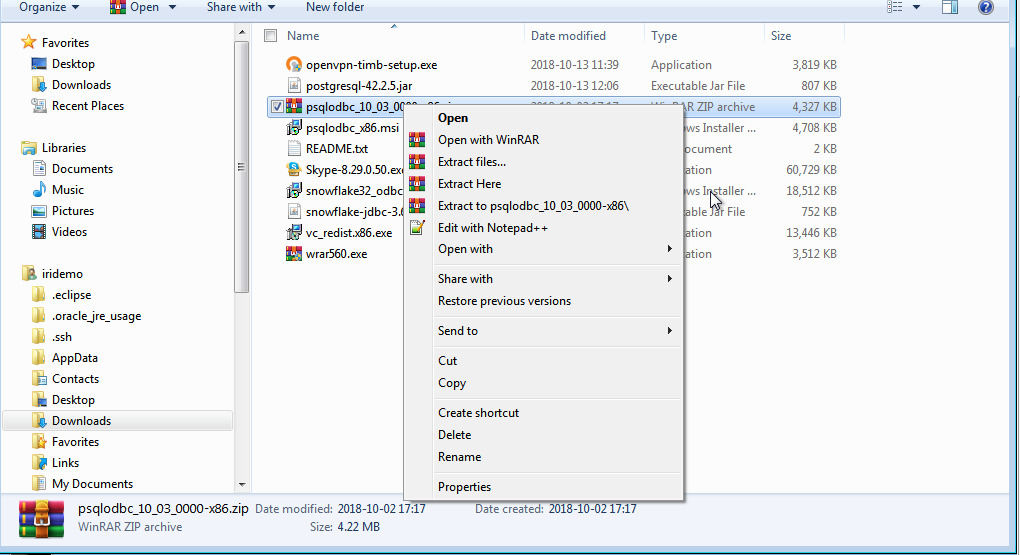Click the README.txt document icon
Viewport: 1020px width, 555px height.
coord(294,148)
